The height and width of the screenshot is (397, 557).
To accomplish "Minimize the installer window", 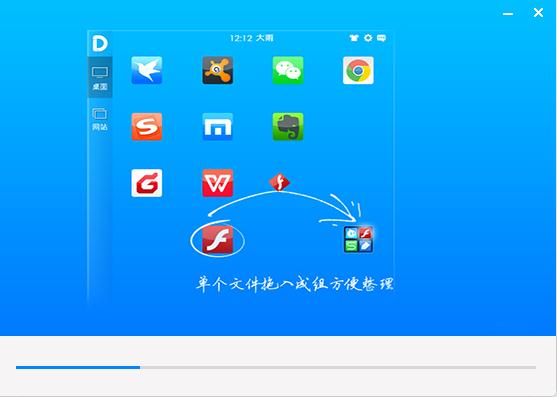I will tap(508, 14).
